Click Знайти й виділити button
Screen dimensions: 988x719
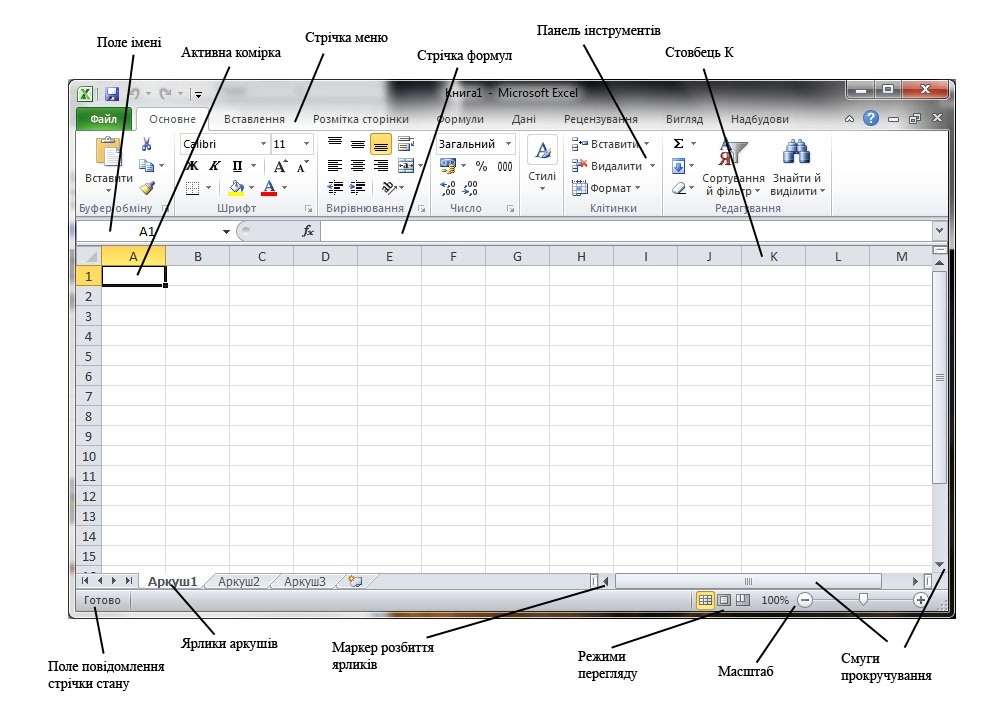point(797,167)
